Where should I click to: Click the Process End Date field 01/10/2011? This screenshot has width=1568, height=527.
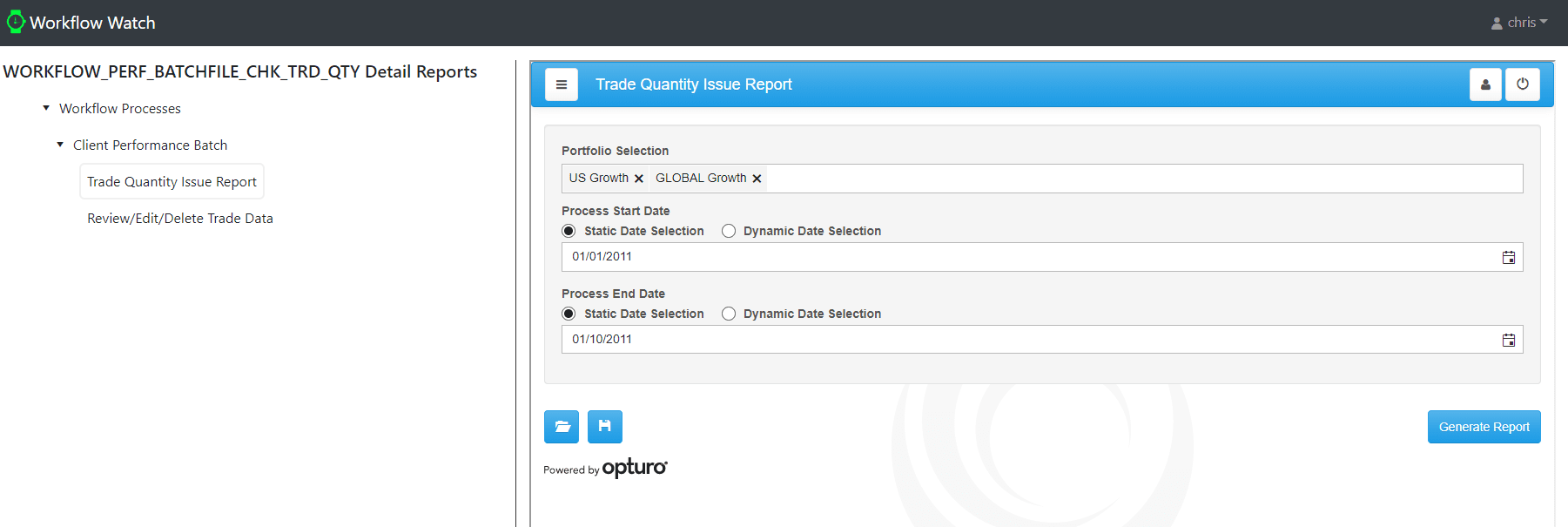1042,340
